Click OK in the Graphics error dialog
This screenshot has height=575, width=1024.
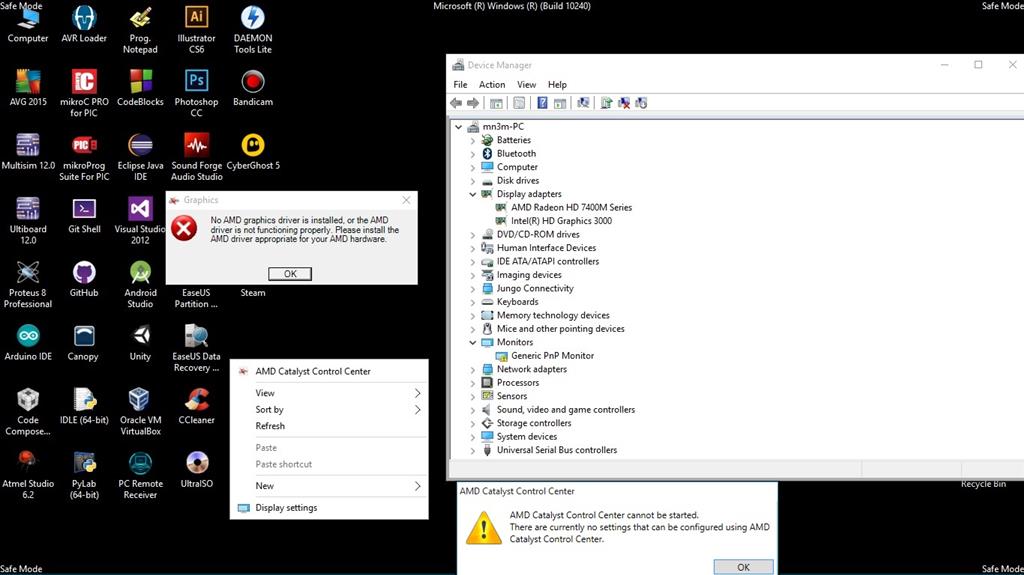coord(290,274)
